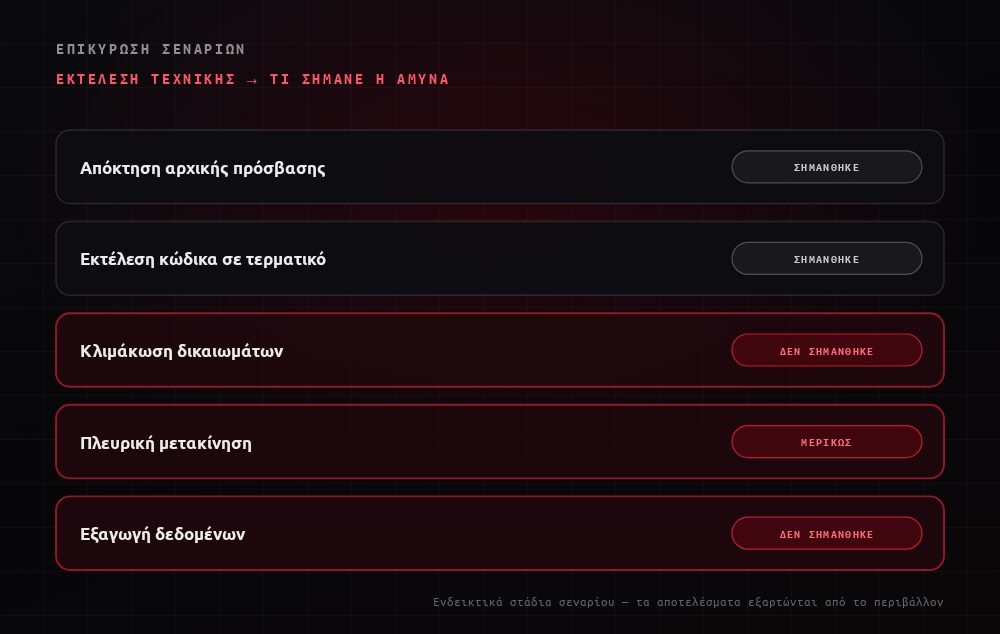
Task: Click the 'Απόκτηση αρχικής πρόσβασης' title text
Action: [203, 168]
